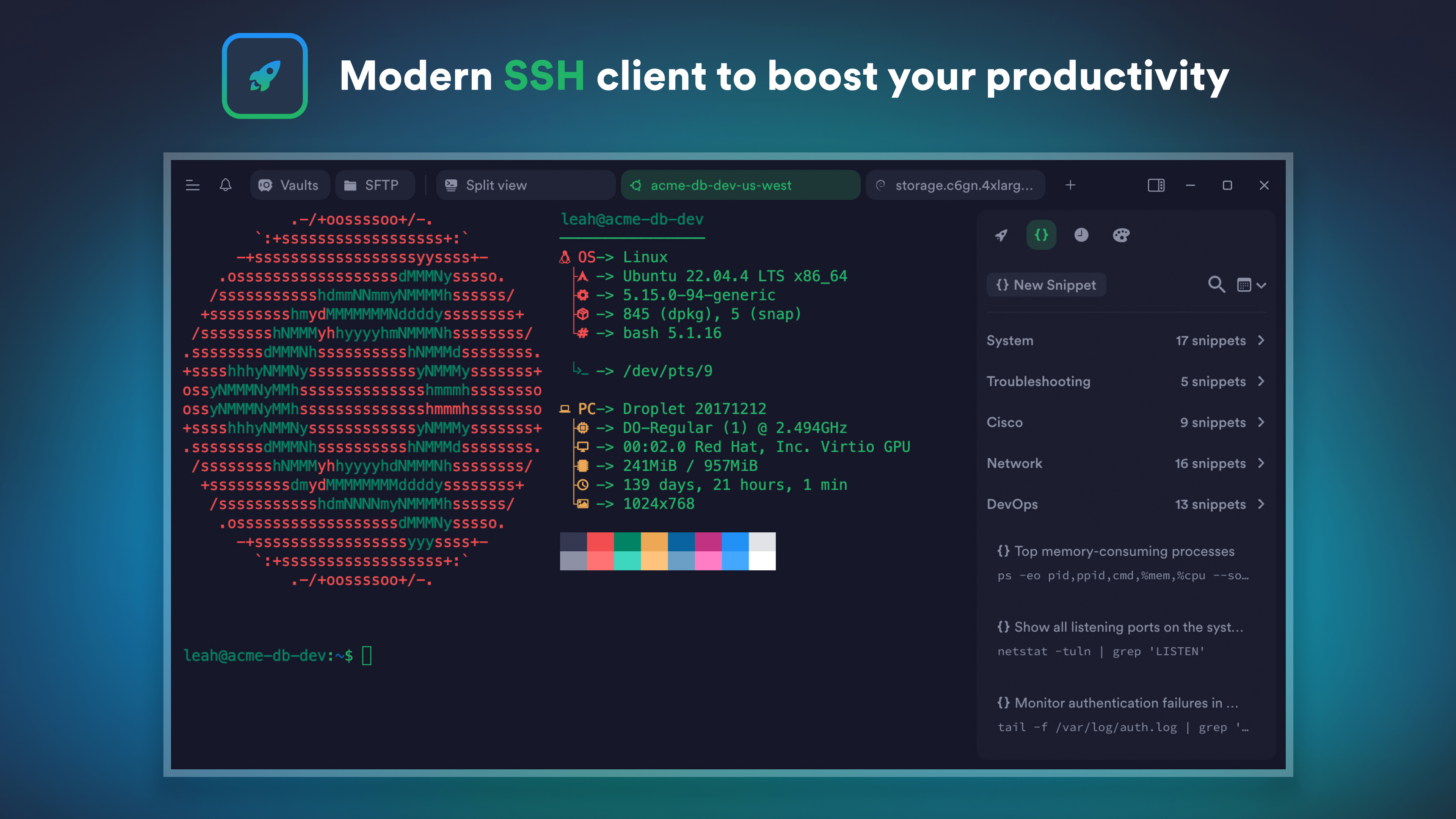The width and height of the screenshot is (1456, 819).
Task: Select the snippets curly-braces icon
Action: pyautogui.click(x=1041, y=235)
